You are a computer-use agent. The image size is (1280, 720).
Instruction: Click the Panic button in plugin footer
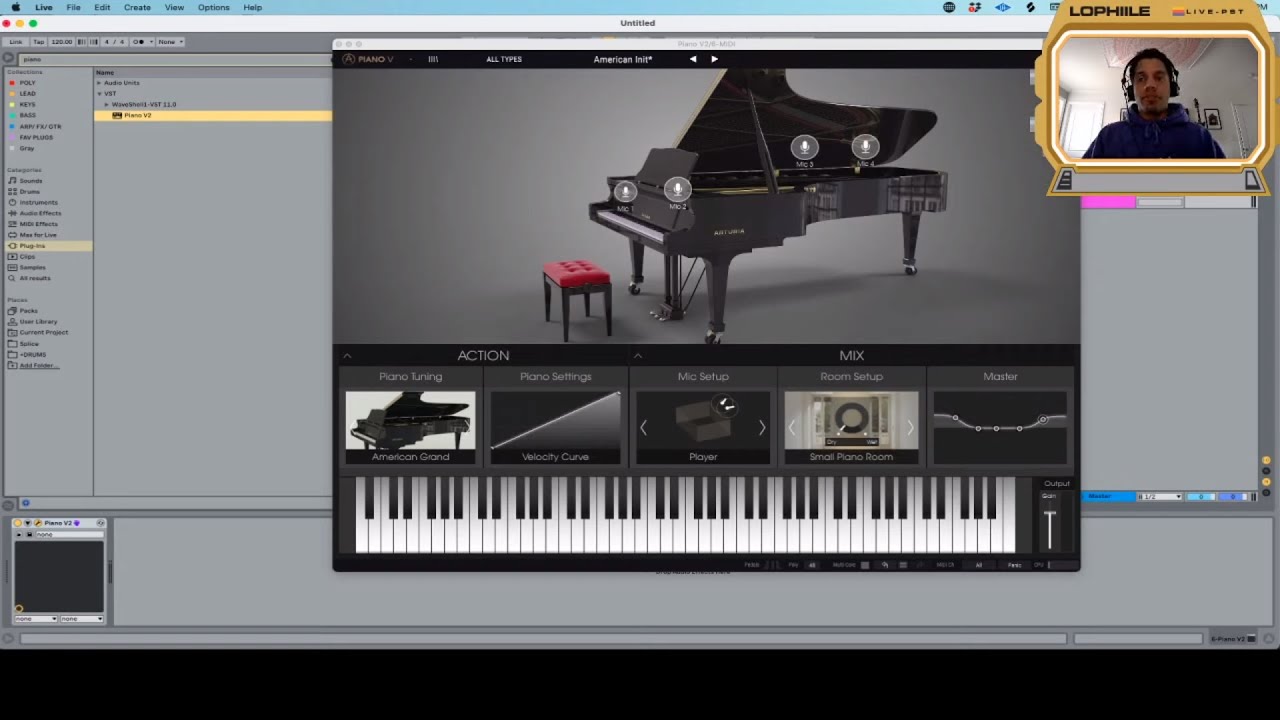[x=1014, y=566]
